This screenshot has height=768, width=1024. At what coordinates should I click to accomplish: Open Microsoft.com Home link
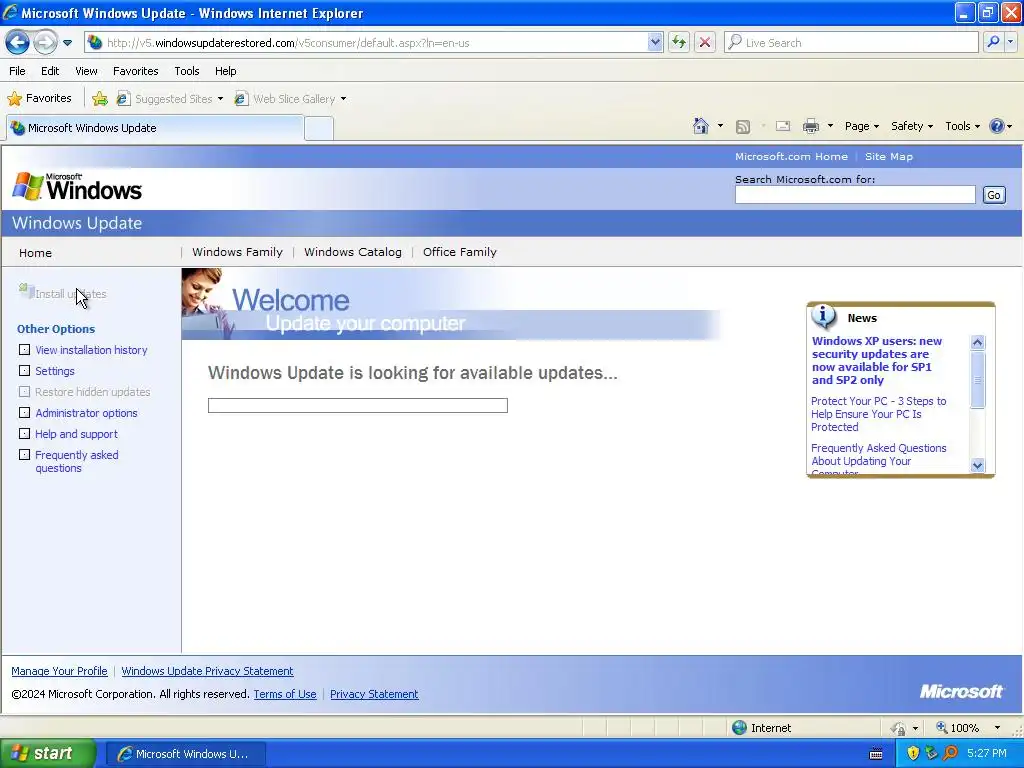click(x=791, y=157)
